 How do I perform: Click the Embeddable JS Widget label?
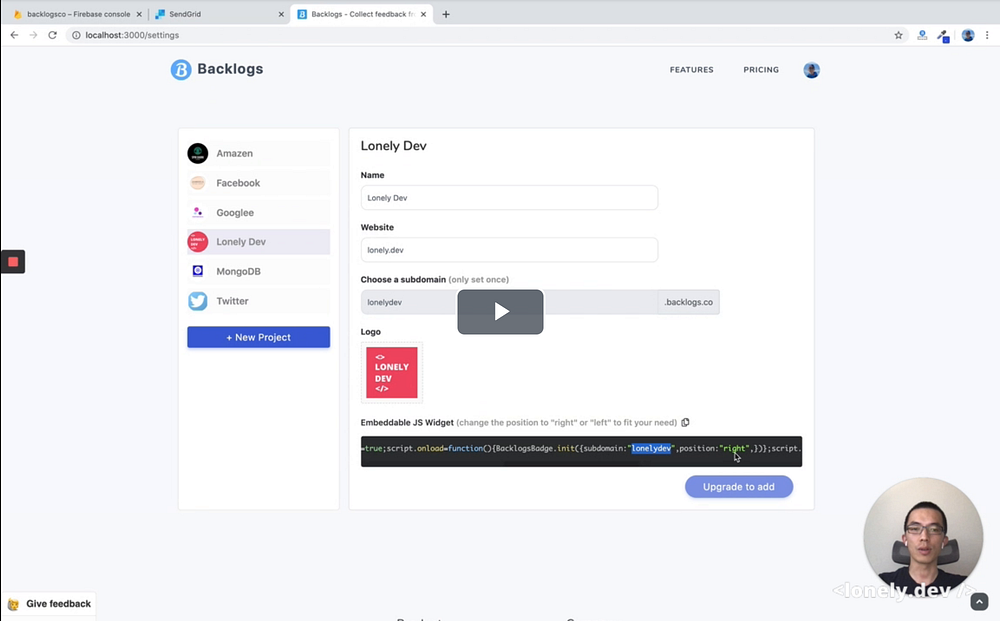coord(407,423)
